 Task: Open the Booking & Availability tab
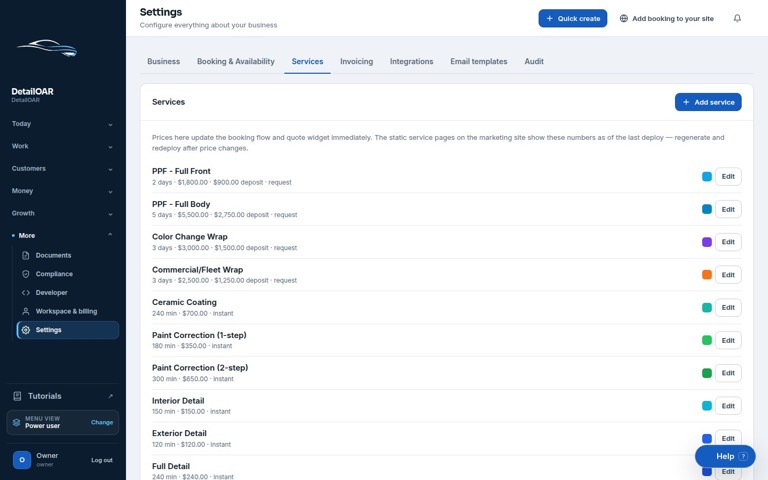[x=236, y=61]
